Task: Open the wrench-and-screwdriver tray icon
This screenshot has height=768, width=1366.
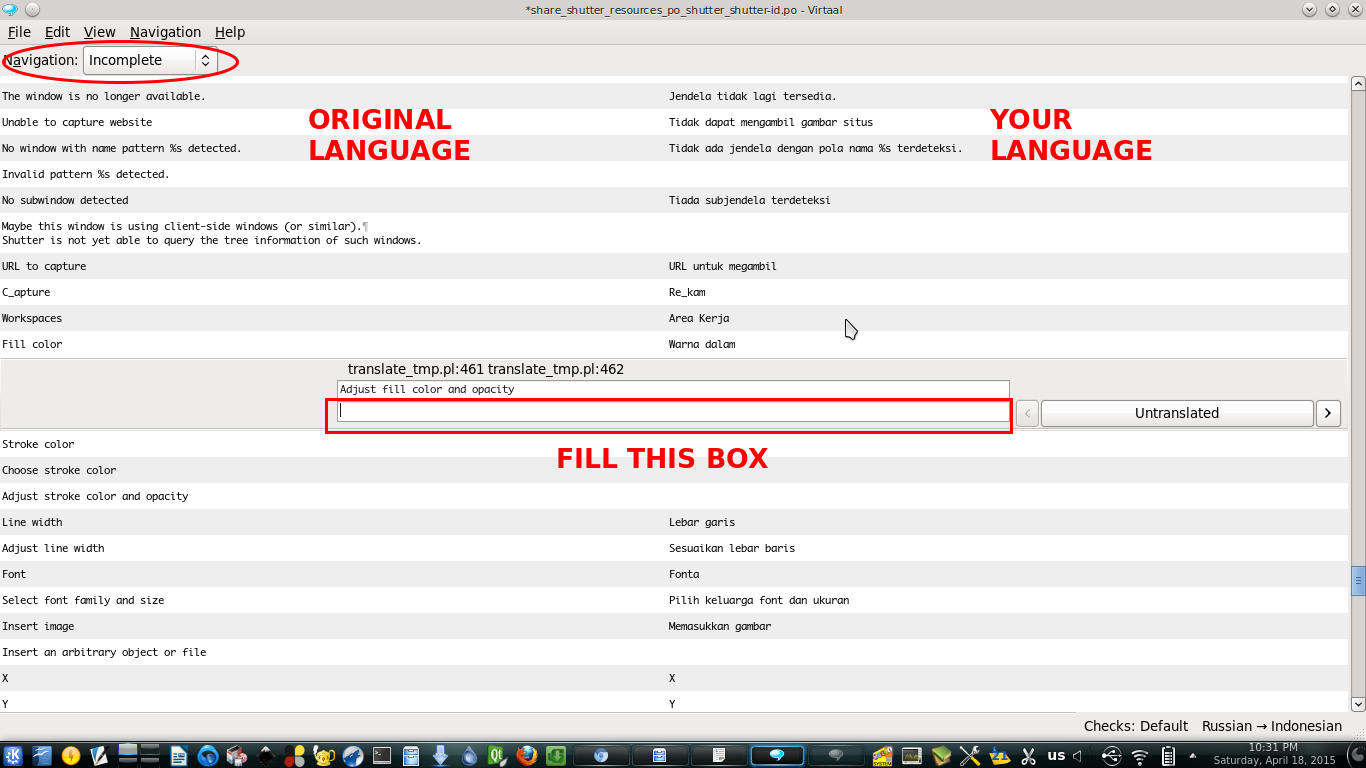Action: point(970,756)
